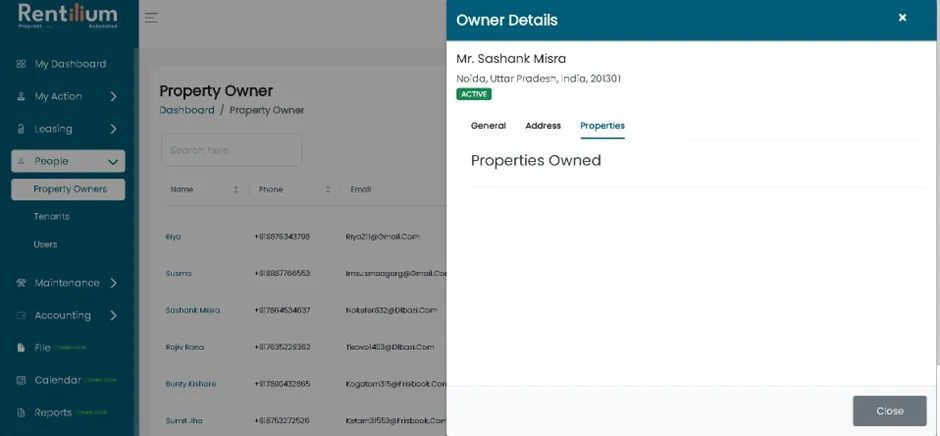Open owner Bunty Kishore's name link
Screen dimensions: 940x436
191,384
